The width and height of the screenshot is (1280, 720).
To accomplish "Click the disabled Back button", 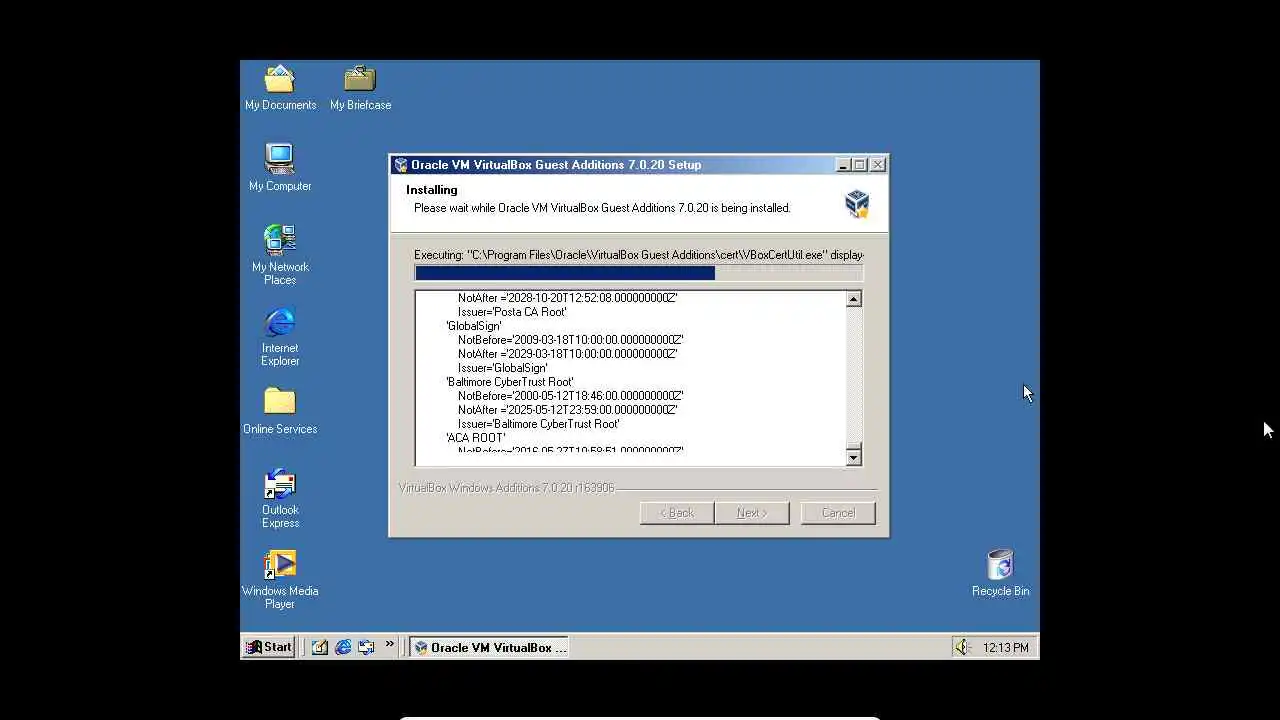I will [677, 513].
